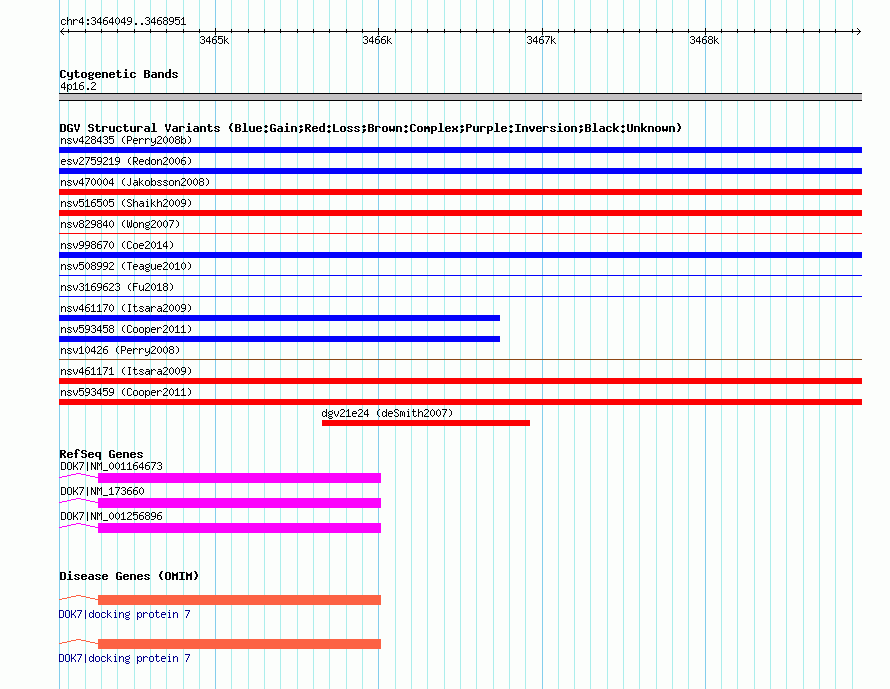Click the 3468k ruler label
Screen dimensions: 890x689
[704, 40]
